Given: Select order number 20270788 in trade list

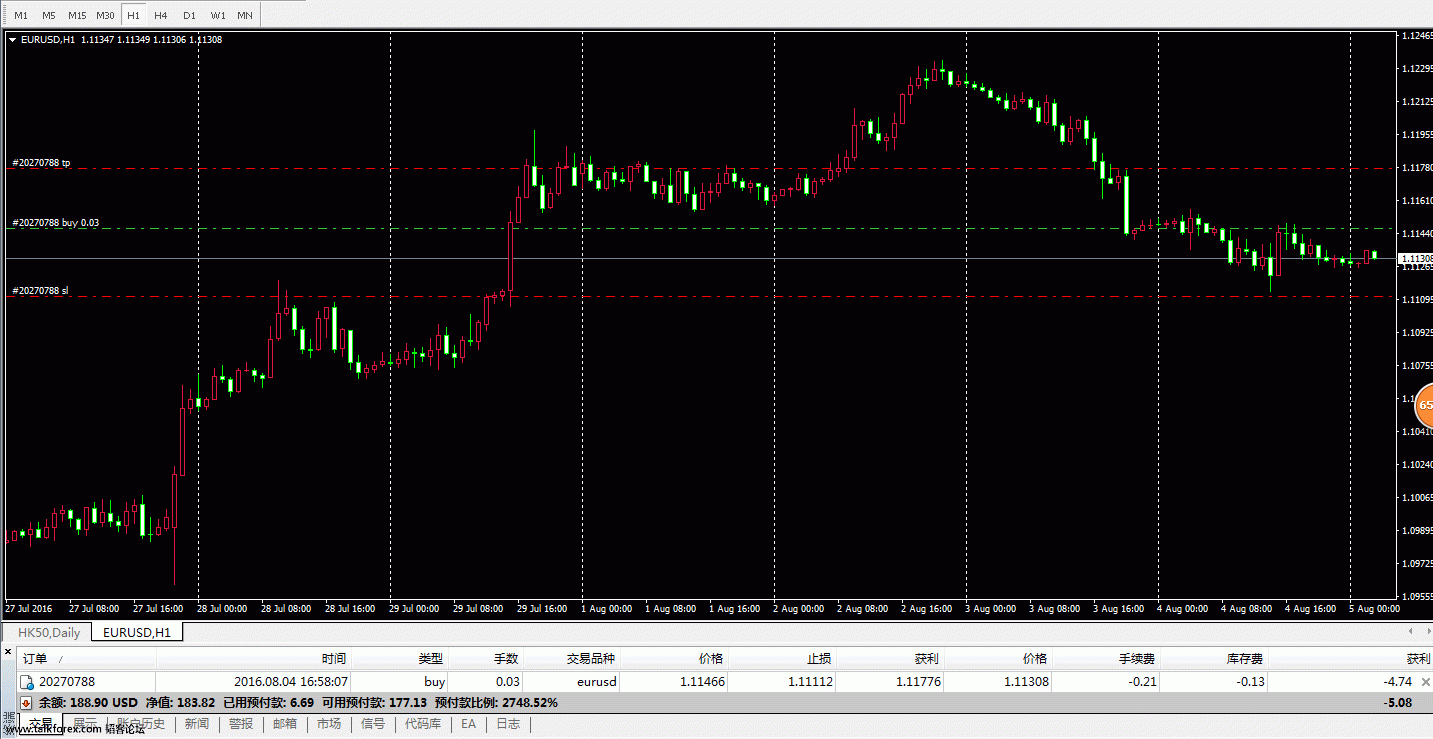Looking at the screenshot, I should (x=67, y=682).
